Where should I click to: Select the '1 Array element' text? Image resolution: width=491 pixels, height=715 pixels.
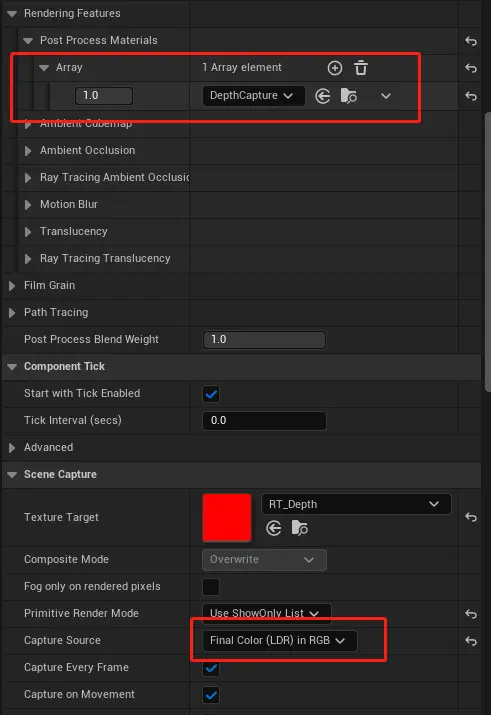(x=242, y=67)
